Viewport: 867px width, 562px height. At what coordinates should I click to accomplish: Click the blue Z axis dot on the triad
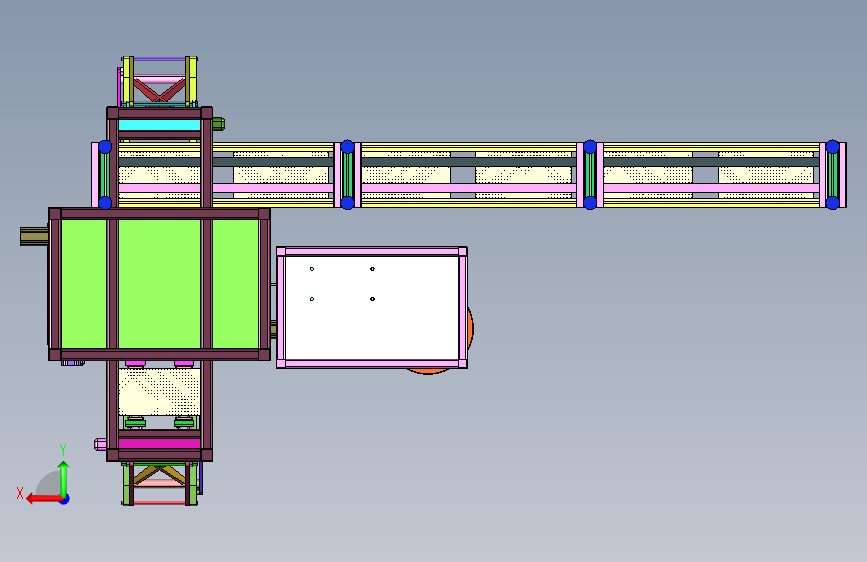65,499
